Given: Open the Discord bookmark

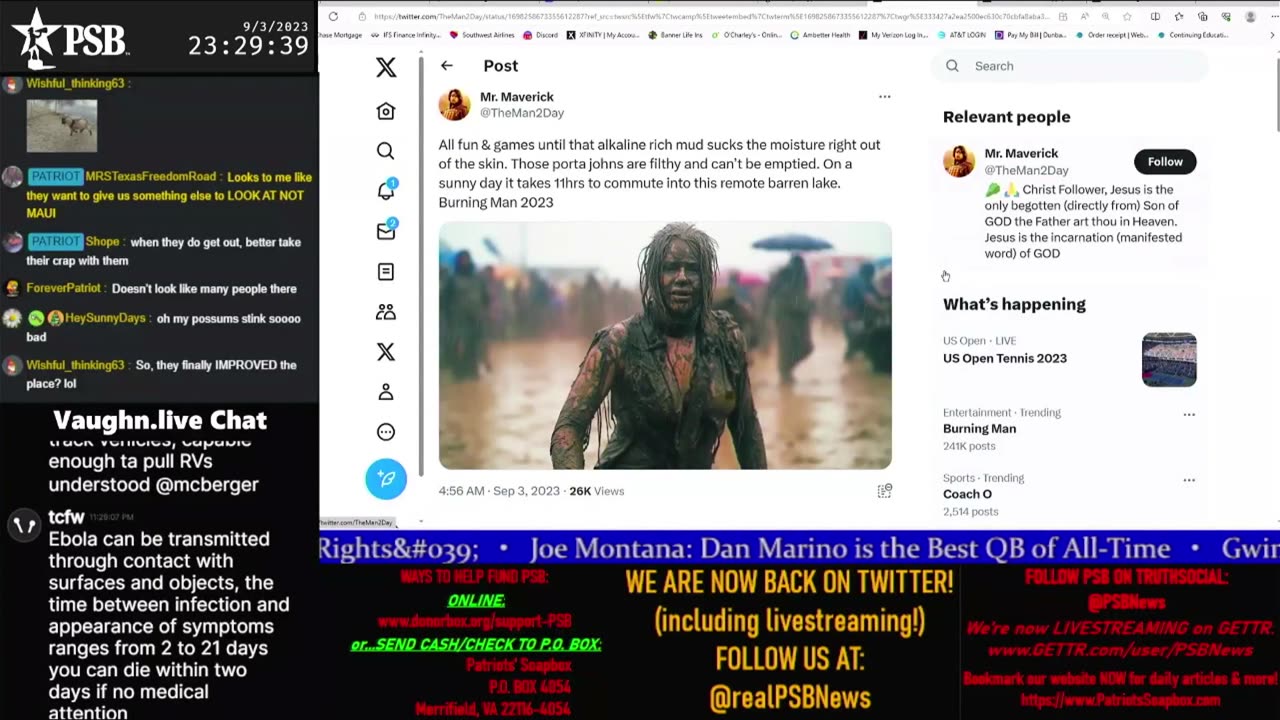Looking at the screenshot, I should pyautogui.click(x=541, y=35).
